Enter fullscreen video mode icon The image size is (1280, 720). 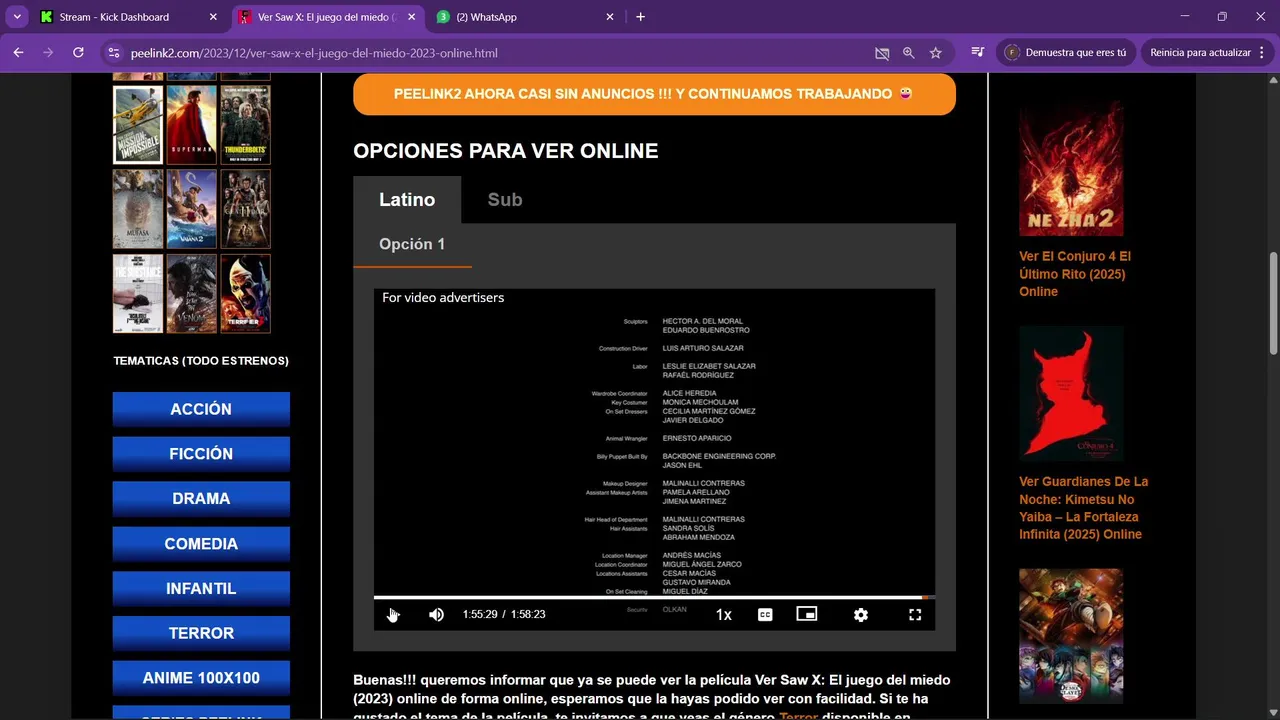pos(915,615)
